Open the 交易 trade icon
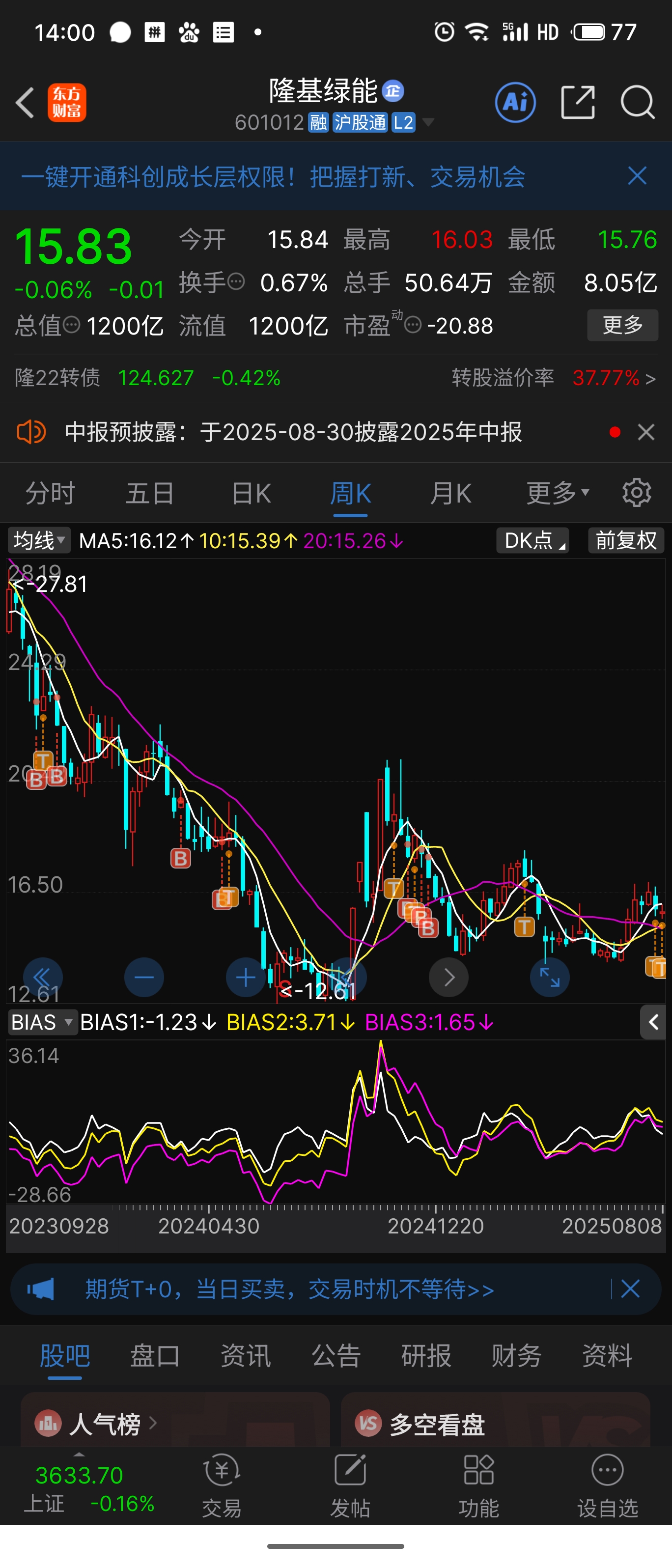This screenshot has height=1568, width=672. point(222,1486)
